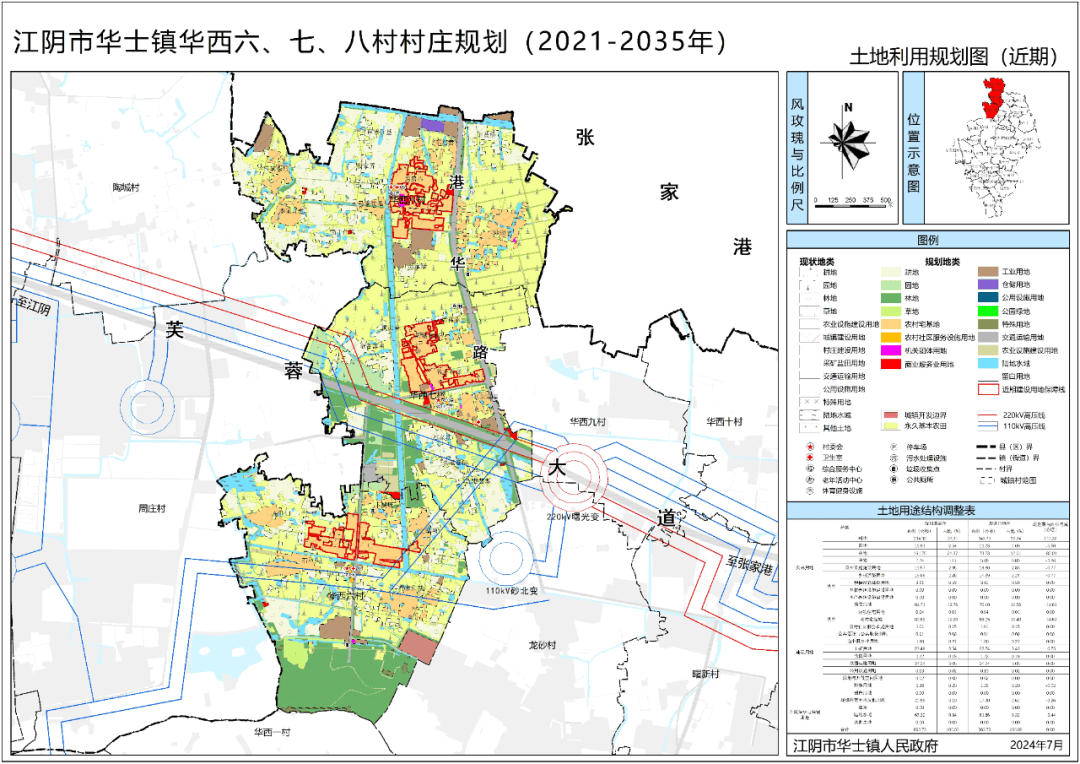The image size is (1080, 764).
Task: Click the 周庄村 label on the map
Action: tap(152, 508)
